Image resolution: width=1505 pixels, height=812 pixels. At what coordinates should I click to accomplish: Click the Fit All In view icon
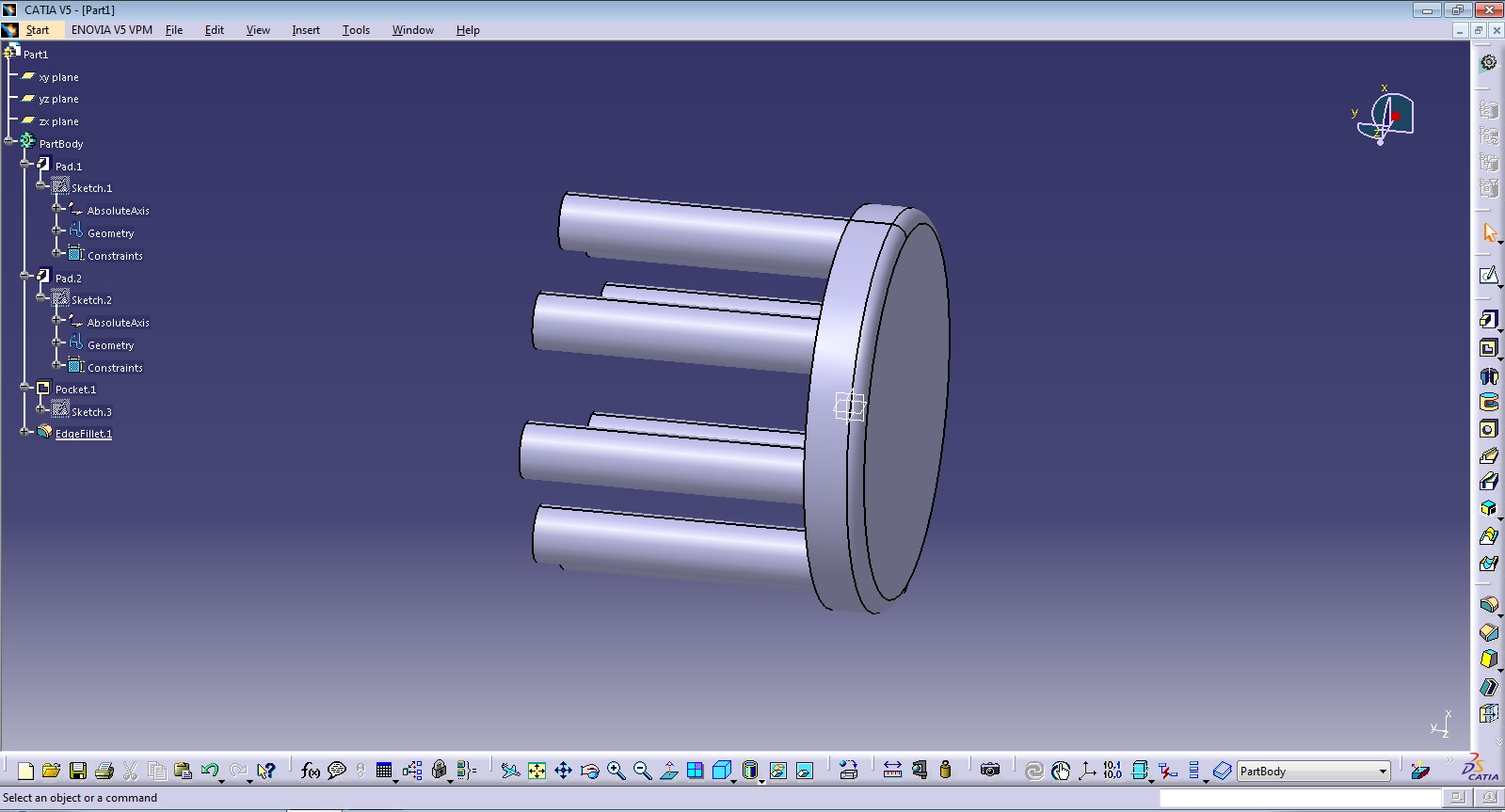click(x=536, y=771)
